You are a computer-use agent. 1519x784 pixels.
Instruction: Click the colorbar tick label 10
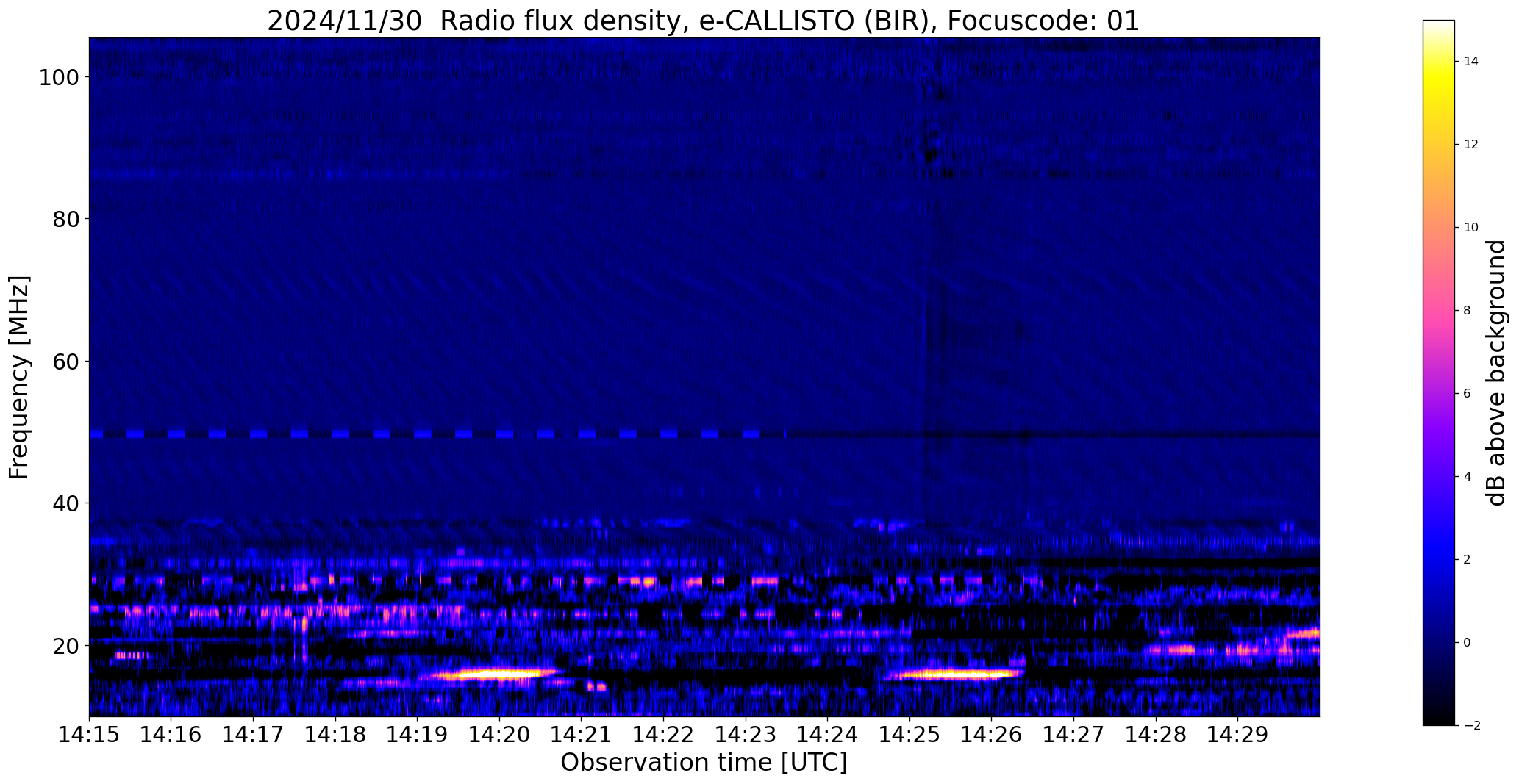click(1471, 228)
